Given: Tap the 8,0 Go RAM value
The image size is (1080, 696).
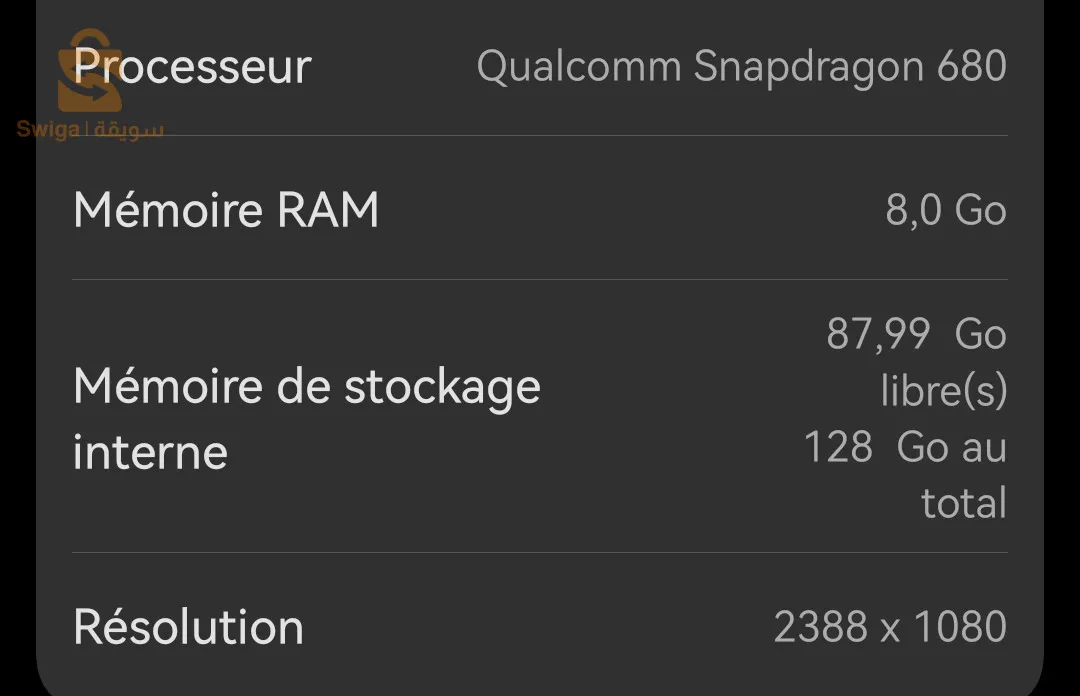Looking at the screenshot, I should point(945,211).
